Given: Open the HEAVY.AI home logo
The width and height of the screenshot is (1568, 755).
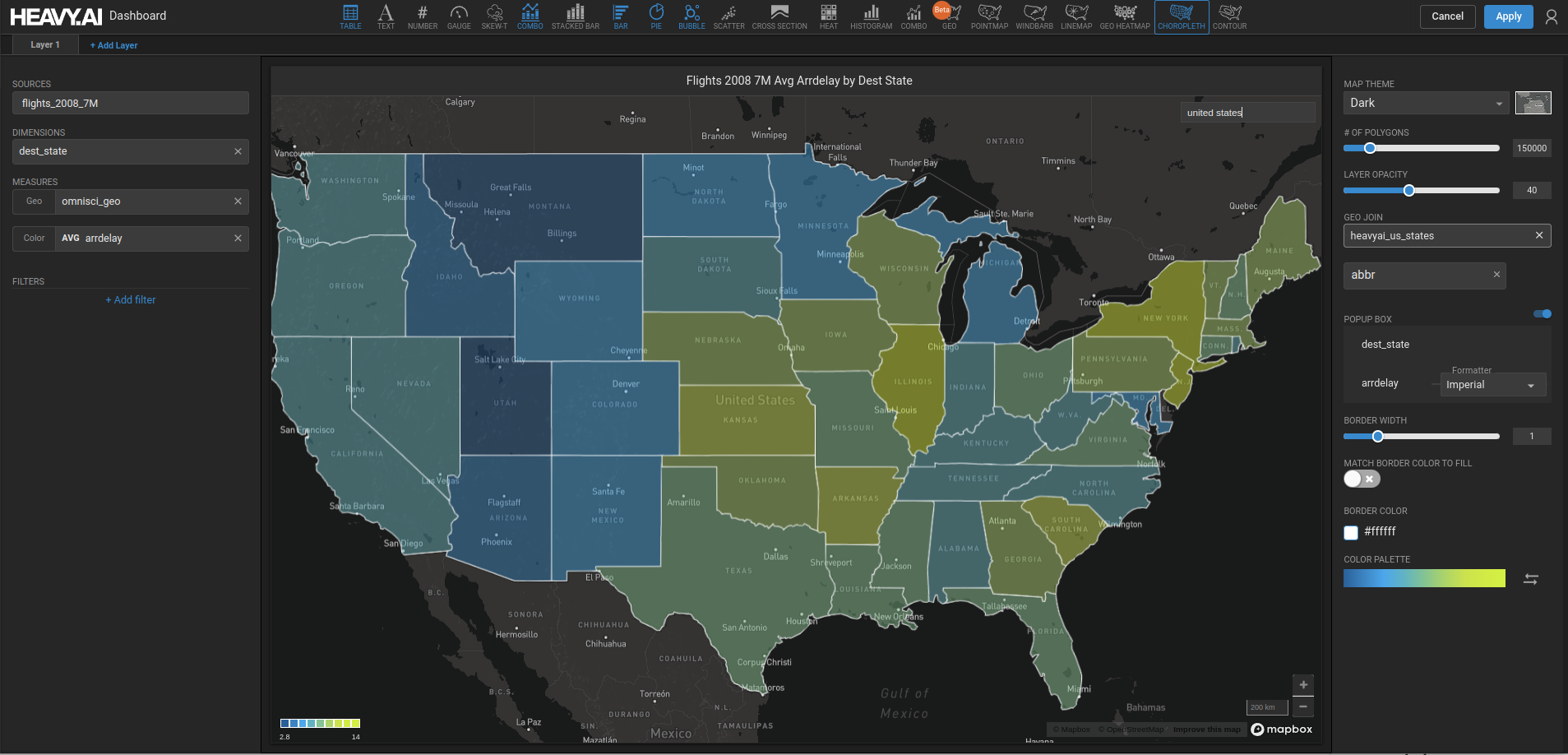Looking at the screenshot, I should pos(56,16).
